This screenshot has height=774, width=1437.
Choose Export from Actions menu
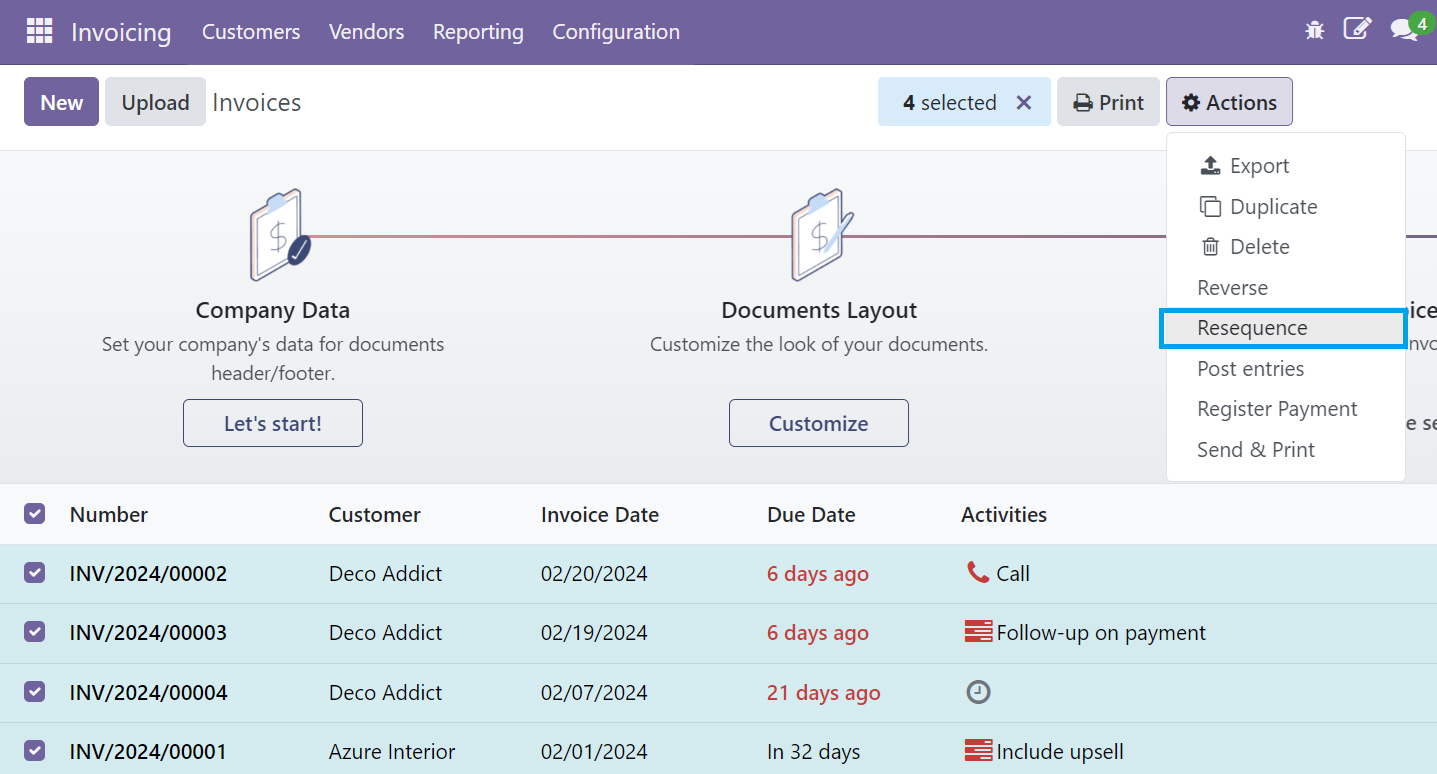tap(1285, 166)
